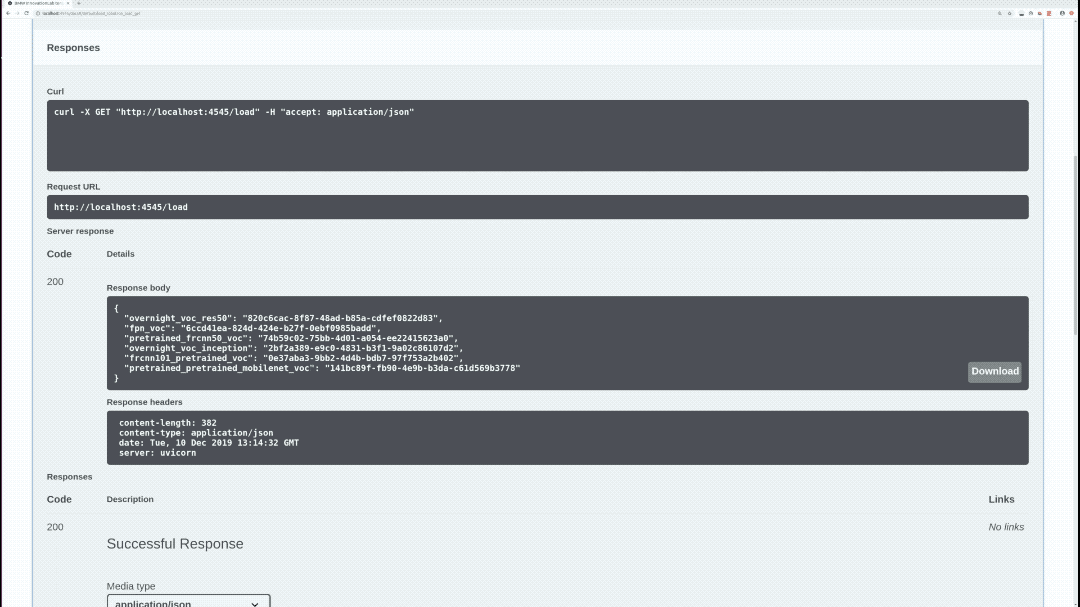Screen dimensions: 1080x607
Task: Select the Request URL http://localhost:4545/load
Action: [x=121, y=207]
